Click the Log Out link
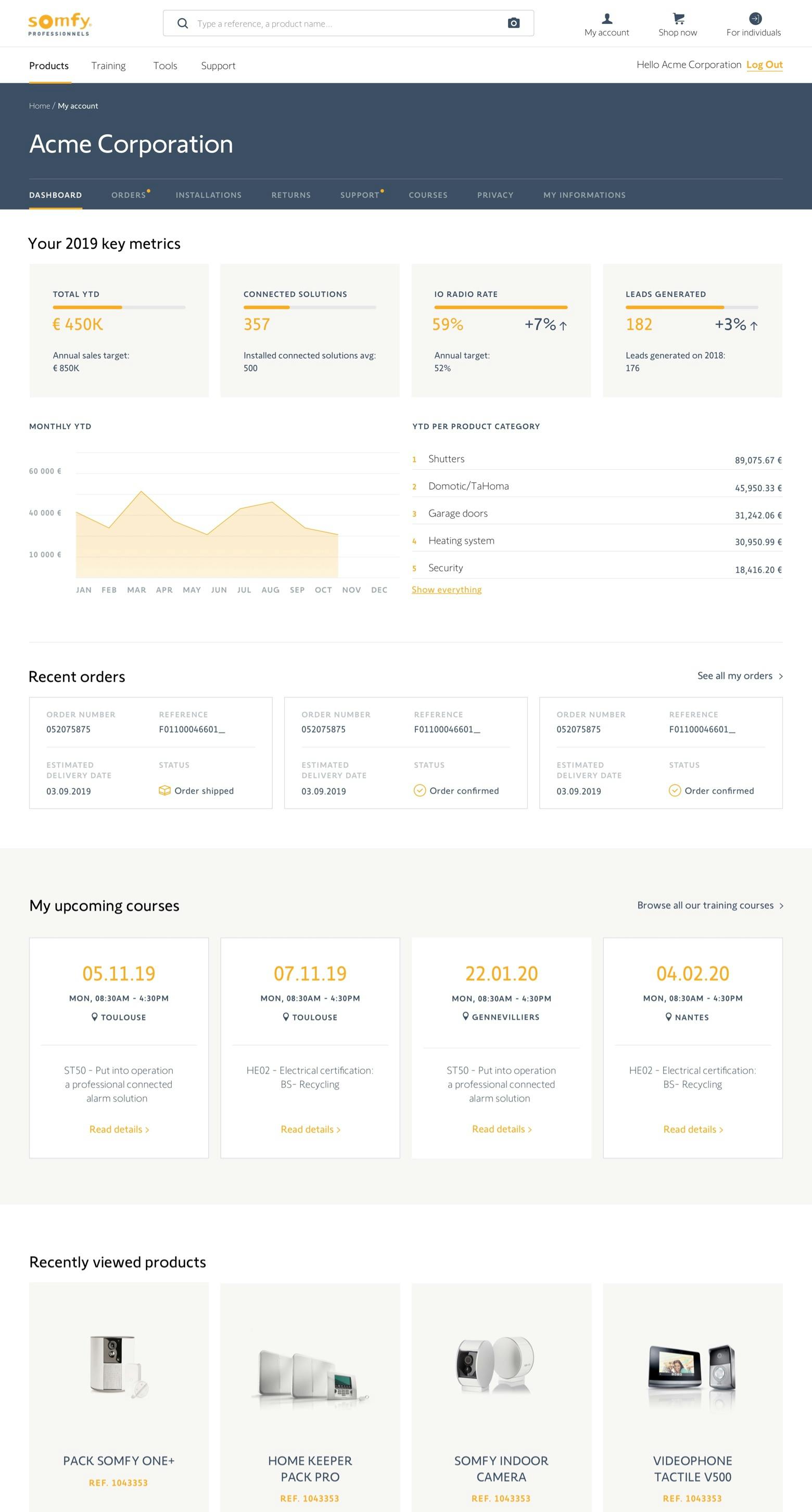The width and height of the screenshot is (812, 1512). click(x=765, y=65)
